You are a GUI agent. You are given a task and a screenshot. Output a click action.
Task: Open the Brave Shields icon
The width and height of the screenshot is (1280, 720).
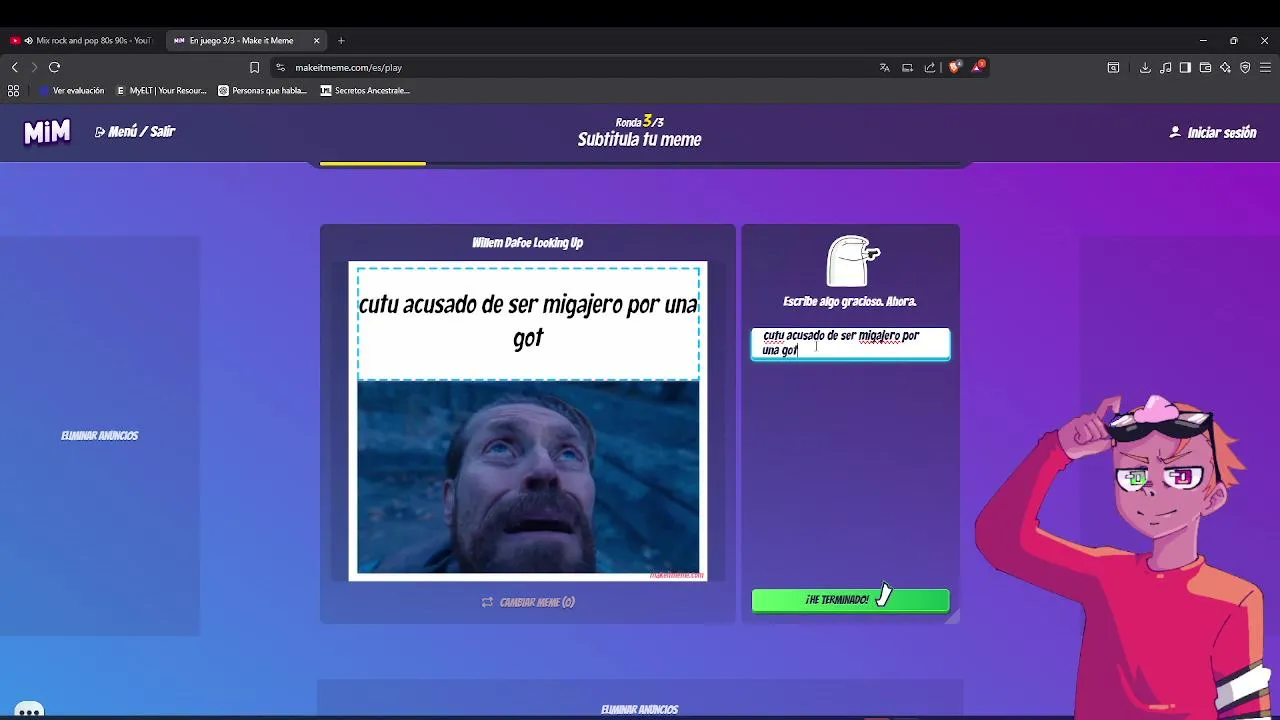click(x=954, y=67)
